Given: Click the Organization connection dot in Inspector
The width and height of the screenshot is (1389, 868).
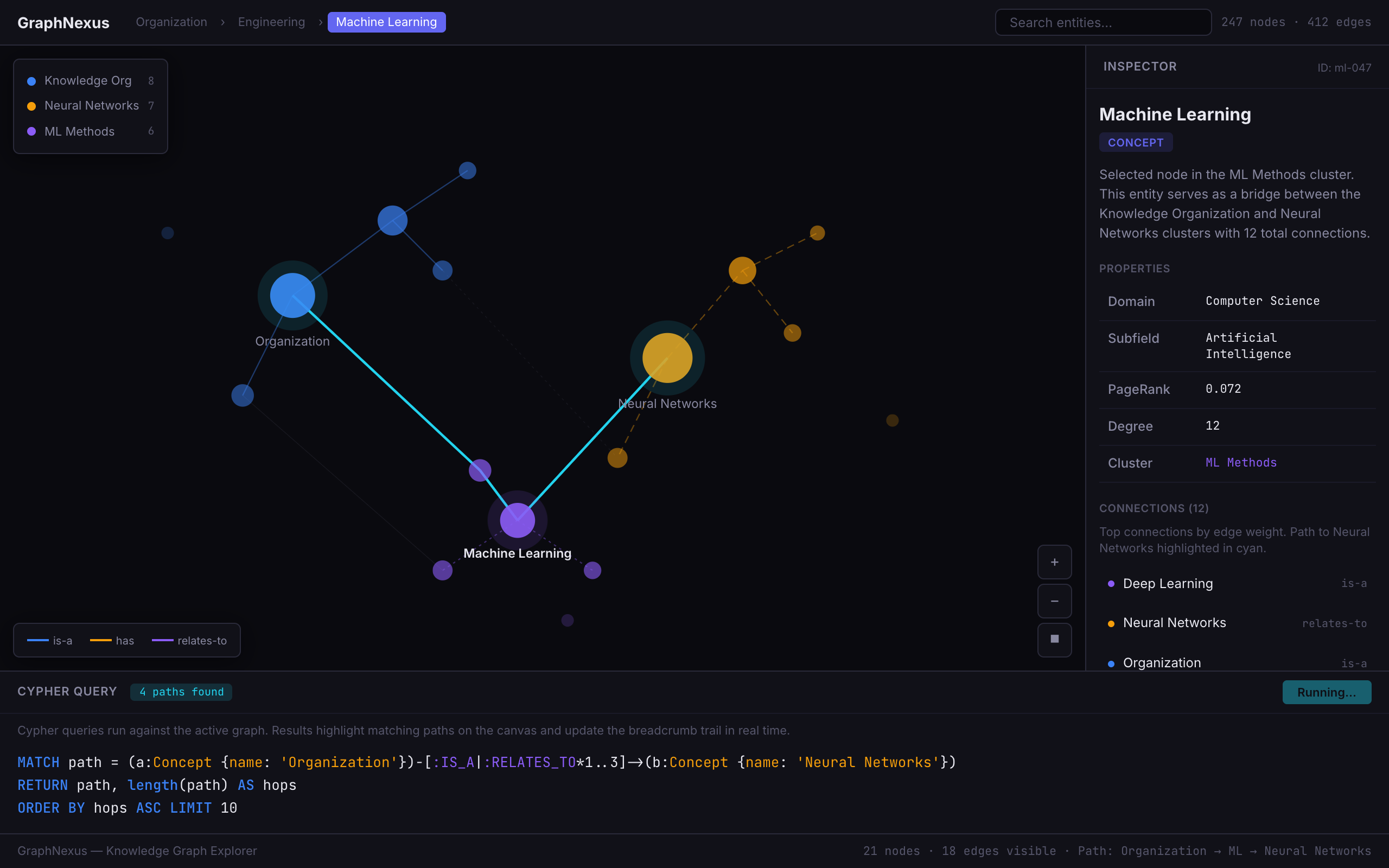Looking at the screenshot, I should pos(1112,663).
